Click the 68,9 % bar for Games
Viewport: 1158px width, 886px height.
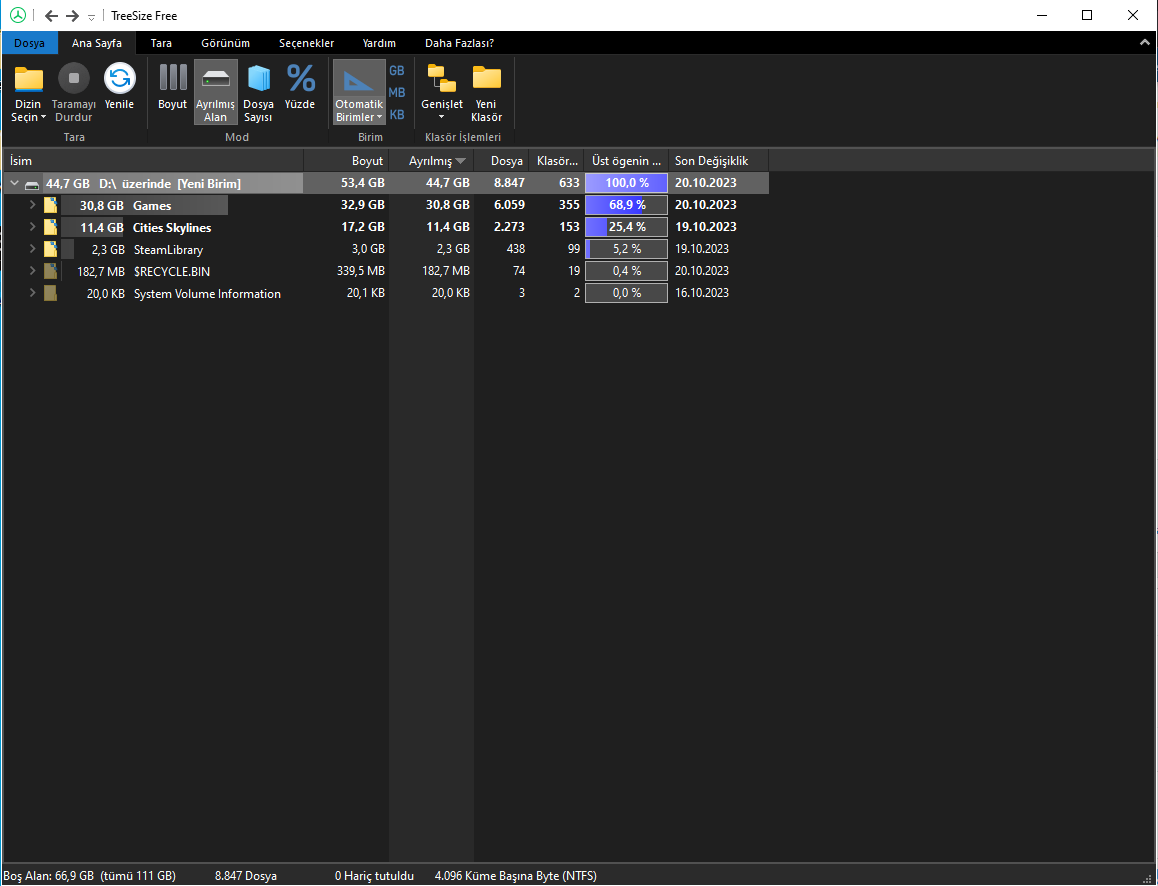pyautogui.click(x=626, y=205)
